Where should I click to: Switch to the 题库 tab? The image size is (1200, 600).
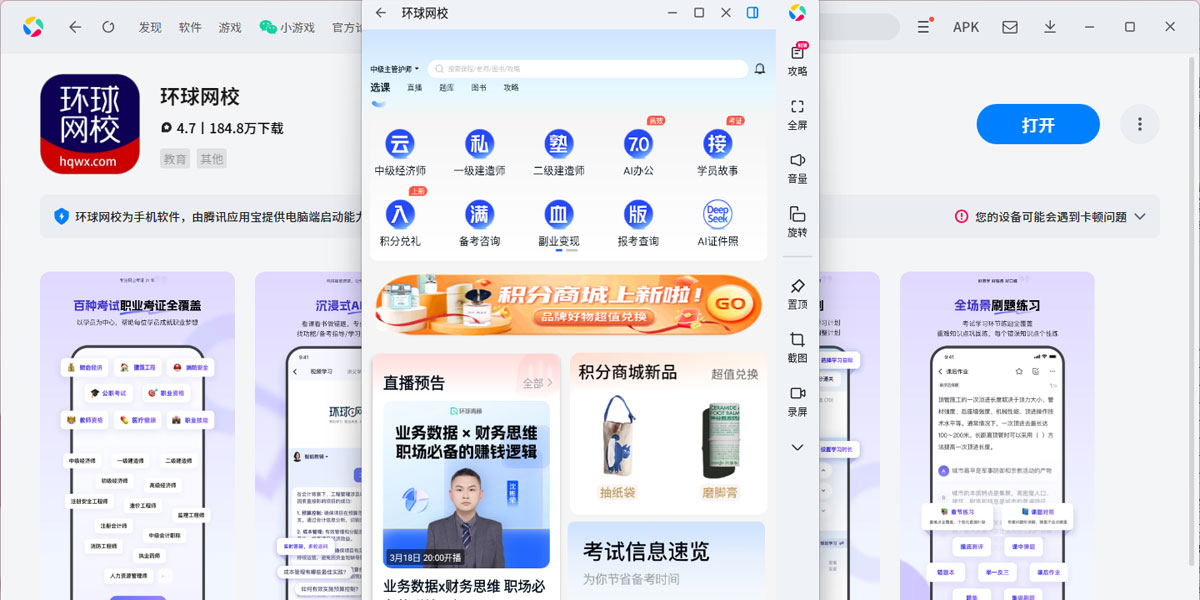(x=447, y=88)
